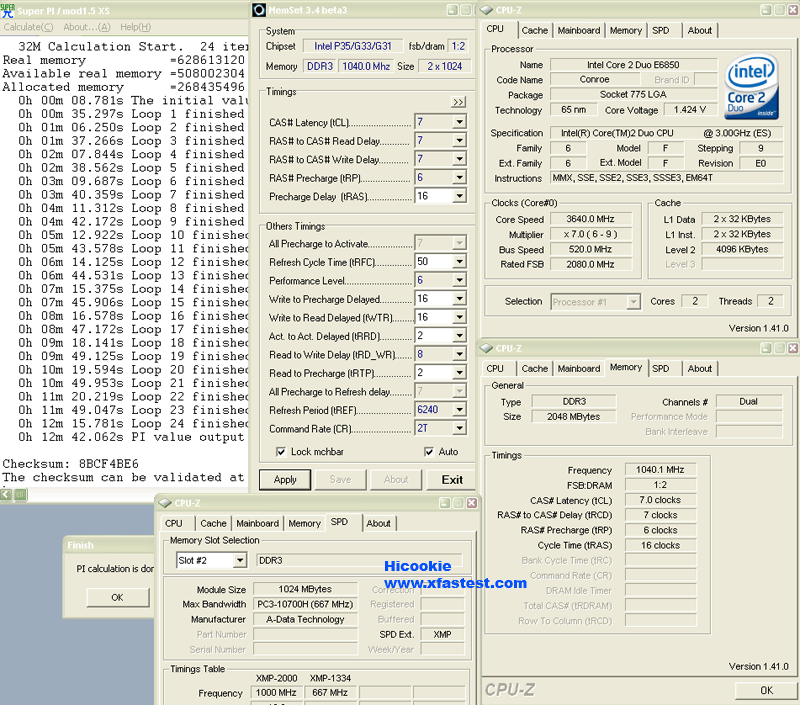Click the Intel Core 2 Duo logo
Viewport: 800px width, 705px height.
pos(752,87)
